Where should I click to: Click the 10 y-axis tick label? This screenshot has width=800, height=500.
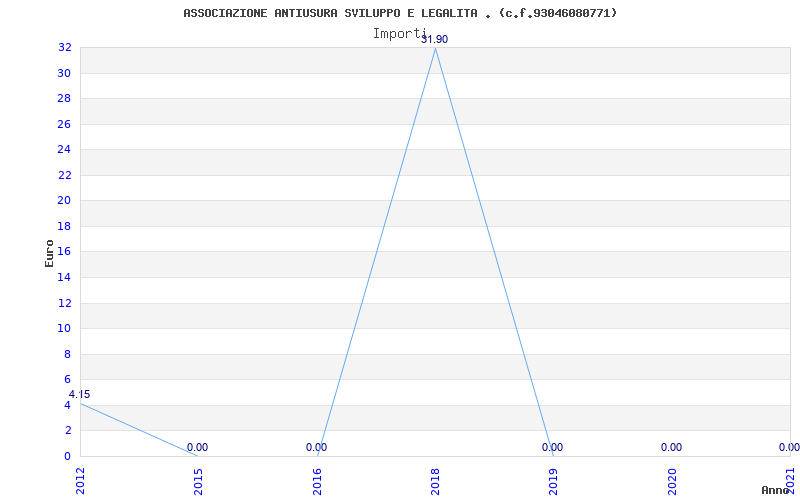coord(64,329)
